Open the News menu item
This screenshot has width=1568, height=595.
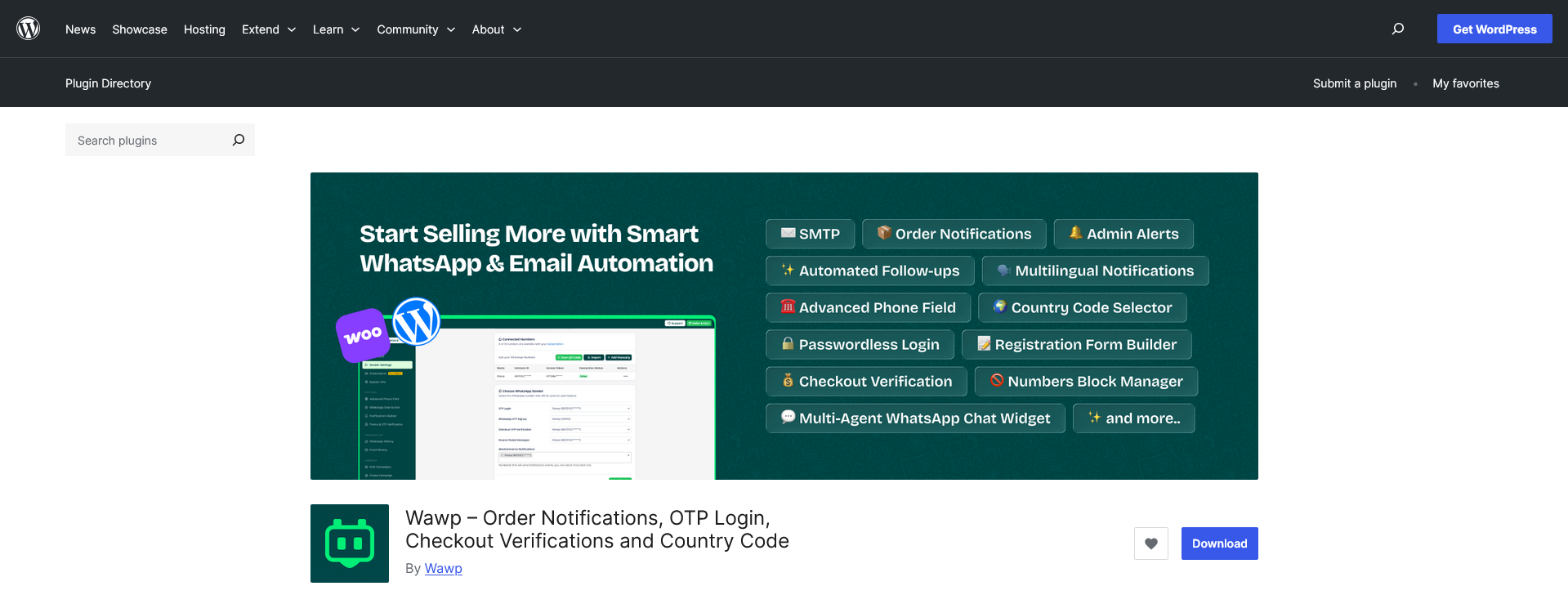click(x=80, y=29)
